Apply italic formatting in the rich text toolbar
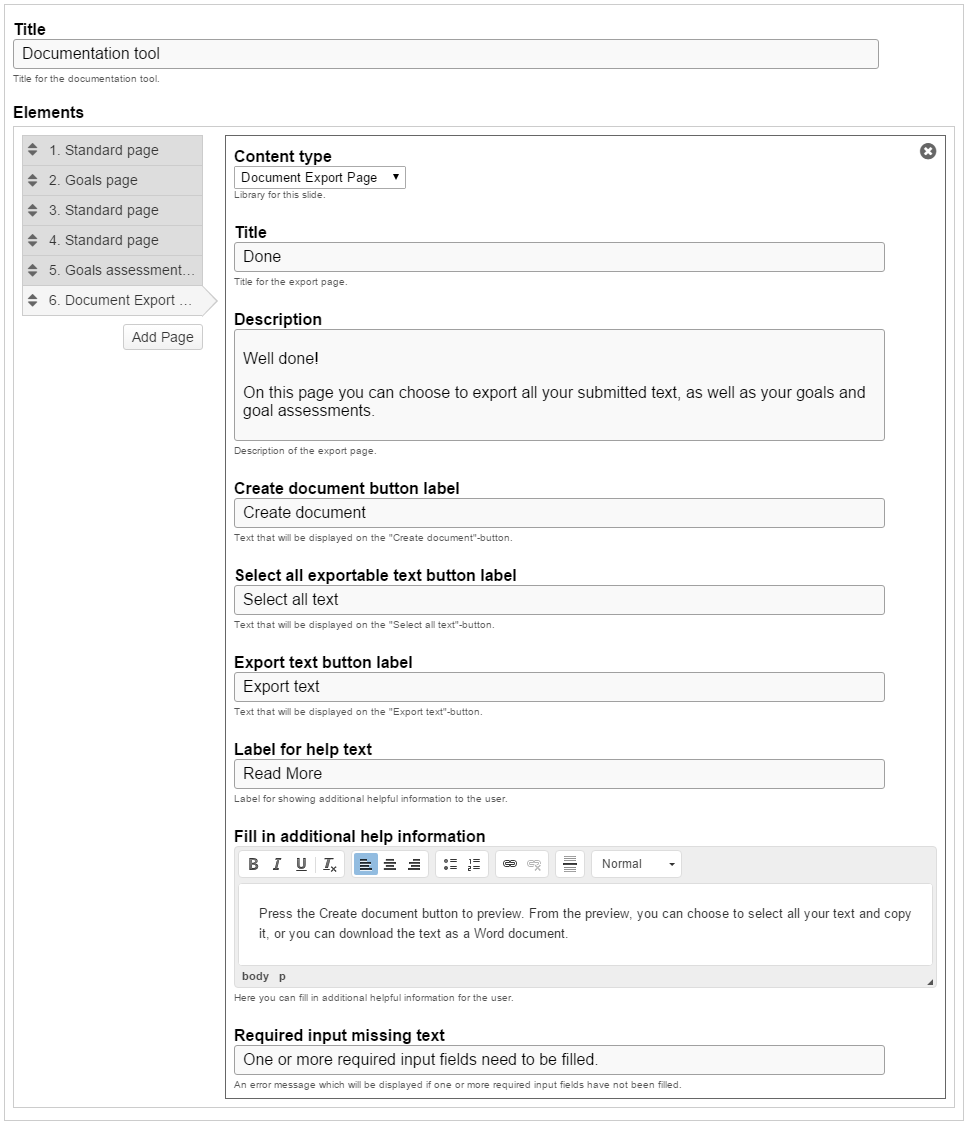This screenshot has height=1126, width=968. pyautogui.click(x=277, y=864)
